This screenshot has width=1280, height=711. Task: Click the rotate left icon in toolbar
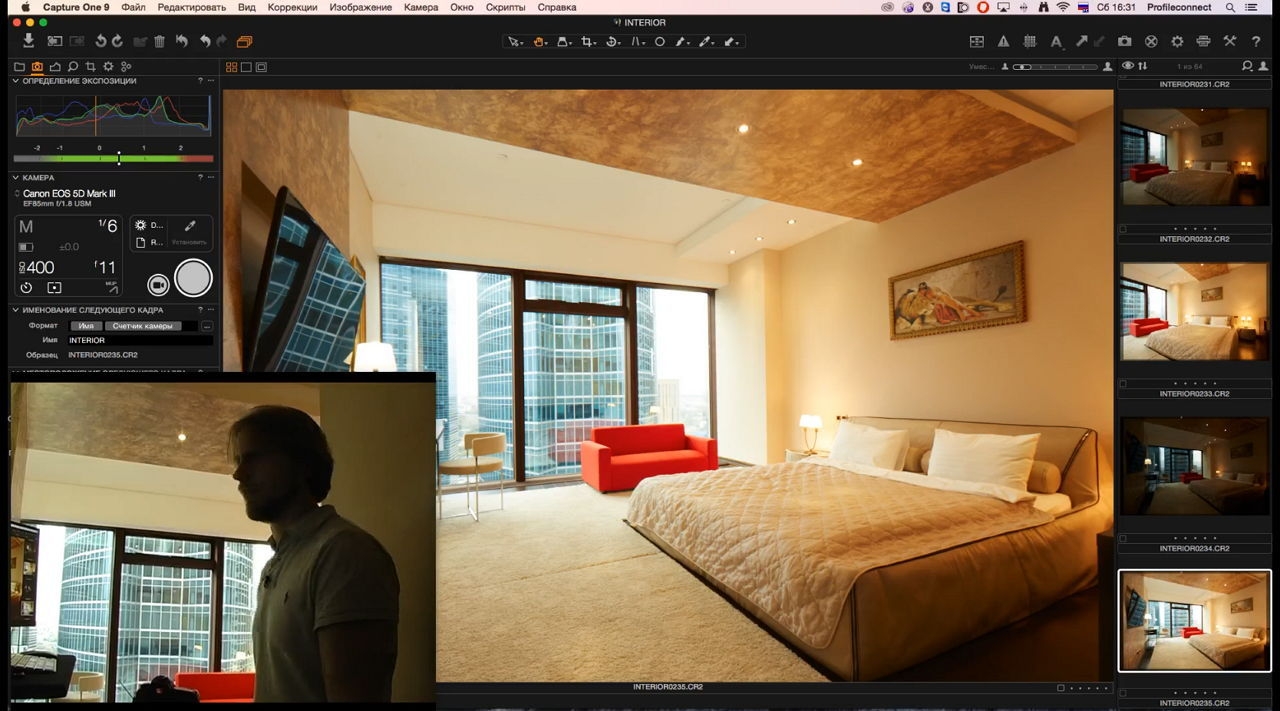(x=101, y=41)
